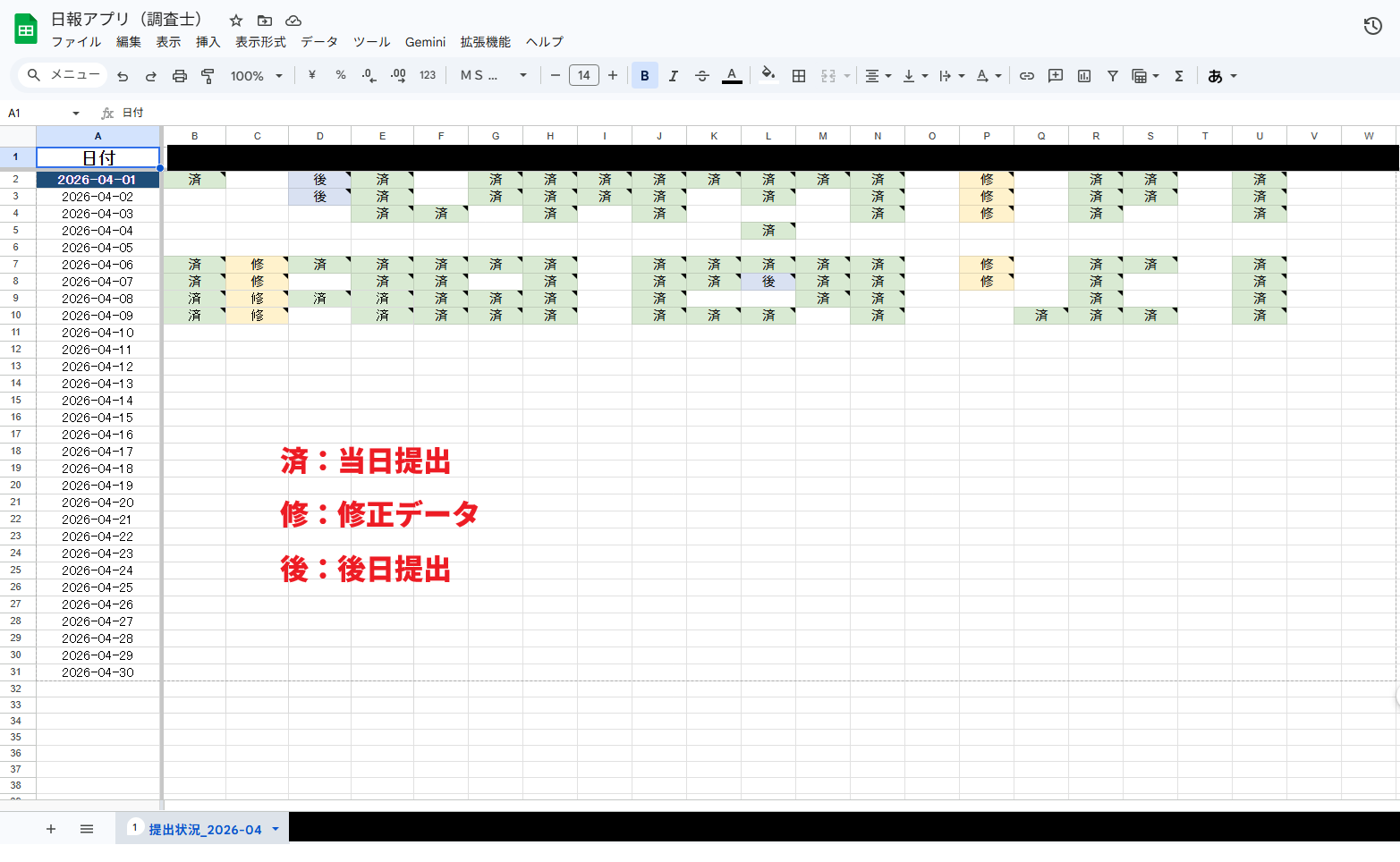Toggle bold formatting
Screen dimensions: 1400x862
[x=644, y=76]
